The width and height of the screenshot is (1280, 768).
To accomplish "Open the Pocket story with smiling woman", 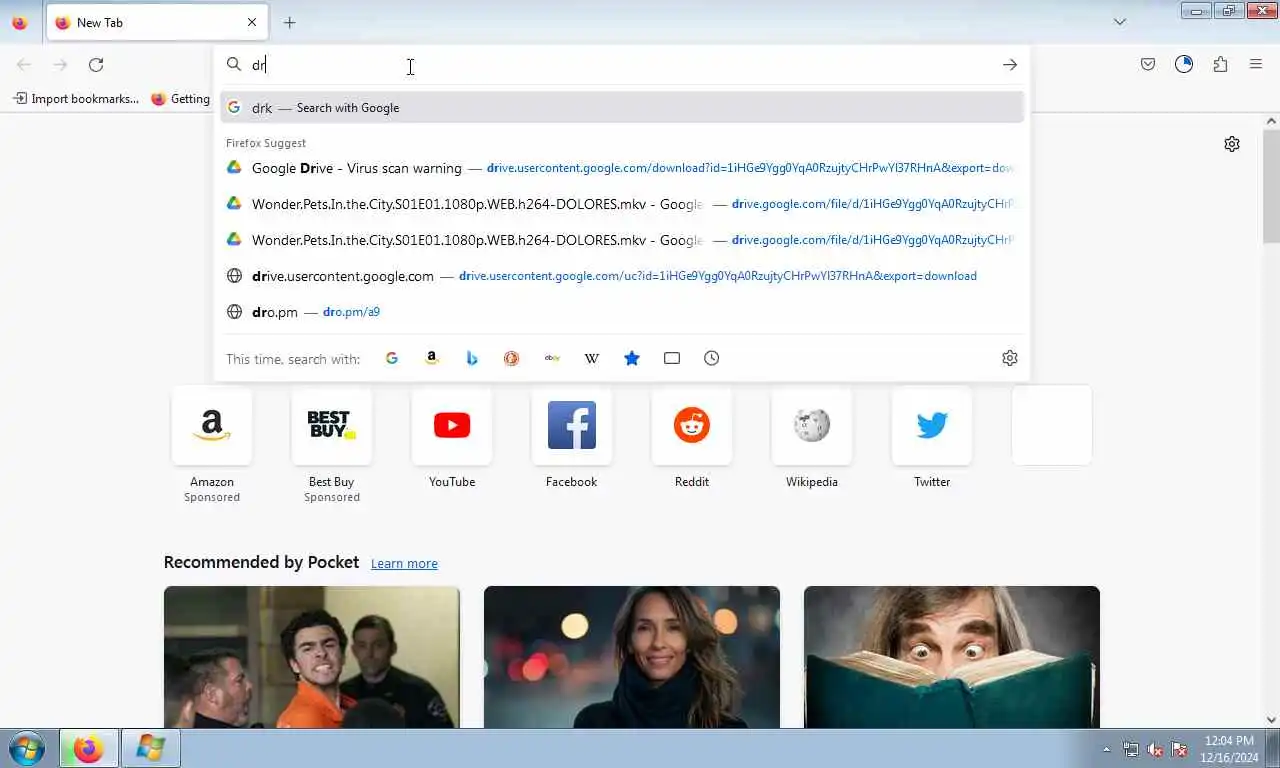I will coord(632,657).
